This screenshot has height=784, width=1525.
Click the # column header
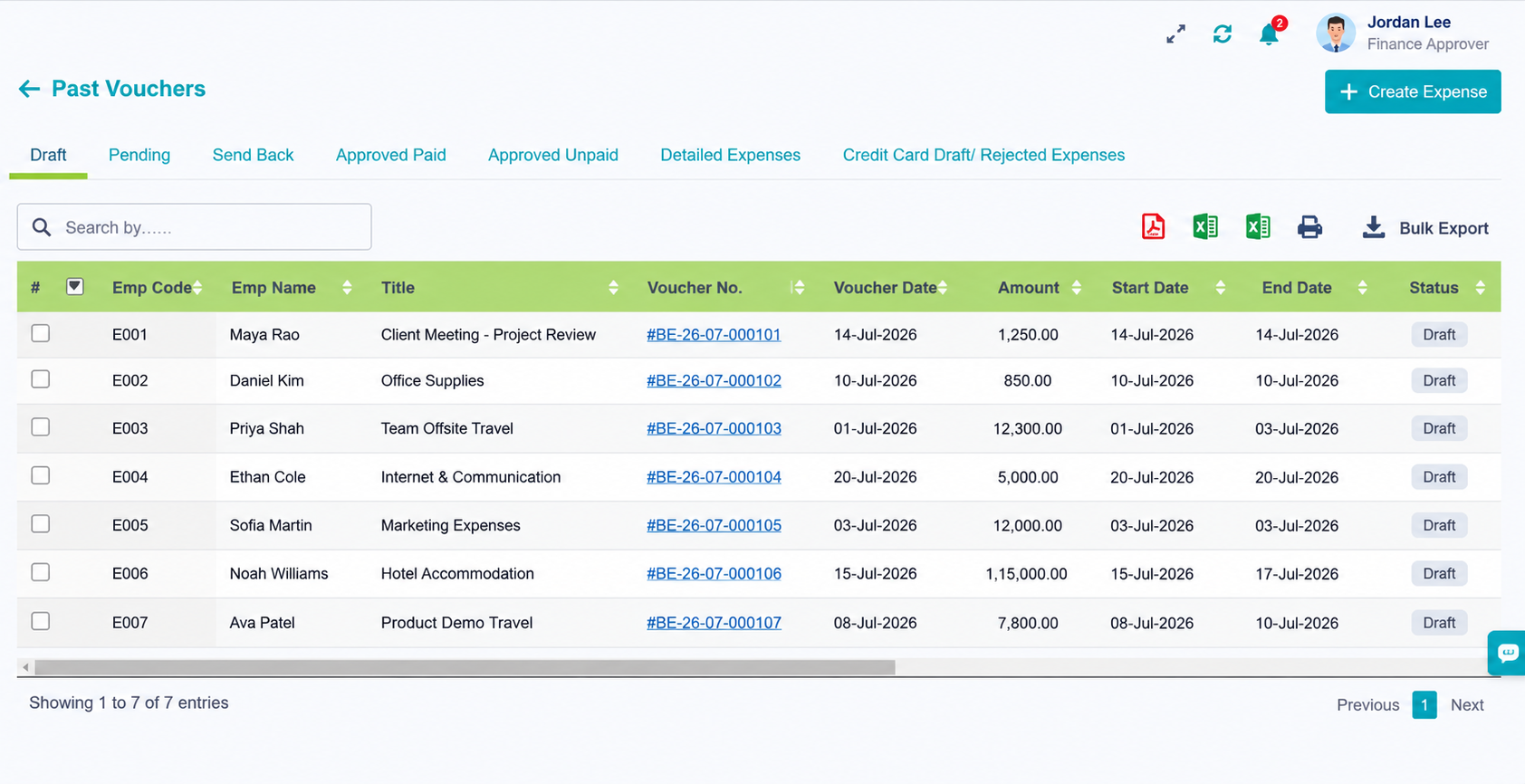(35, 288)
